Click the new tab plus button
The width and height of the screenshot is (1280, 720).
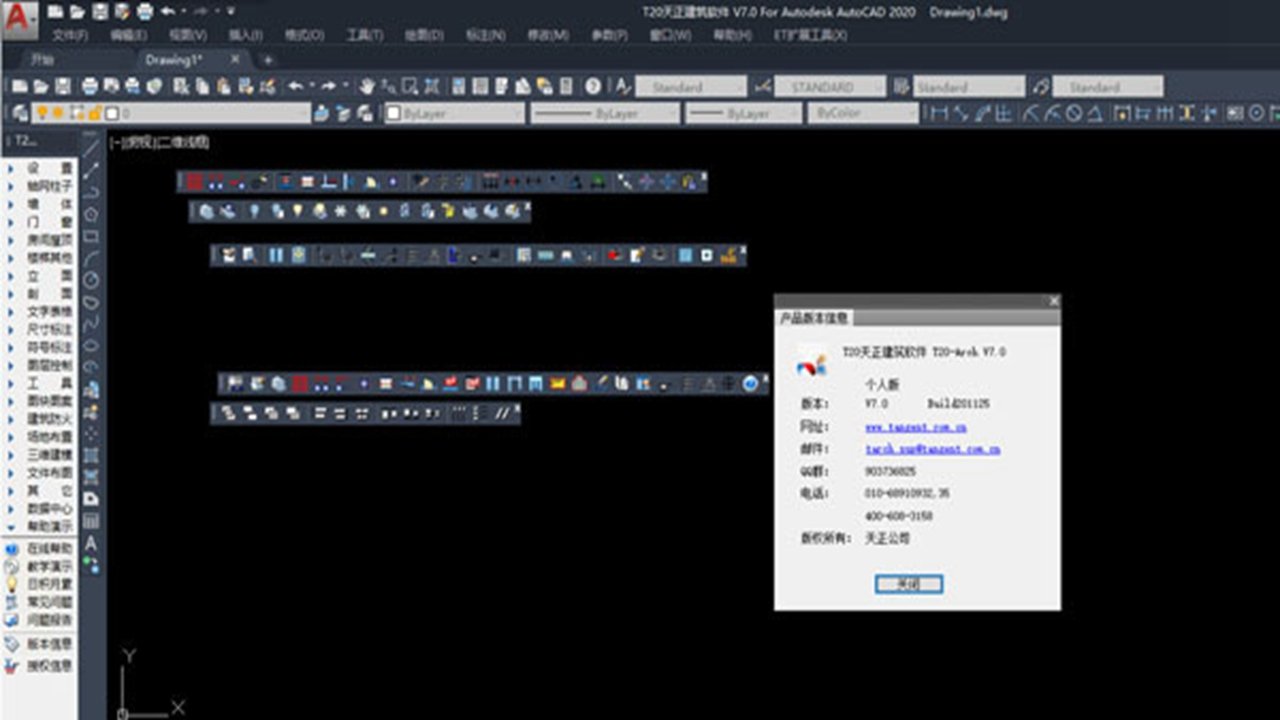pyautogui.click(x=267, y=60)
